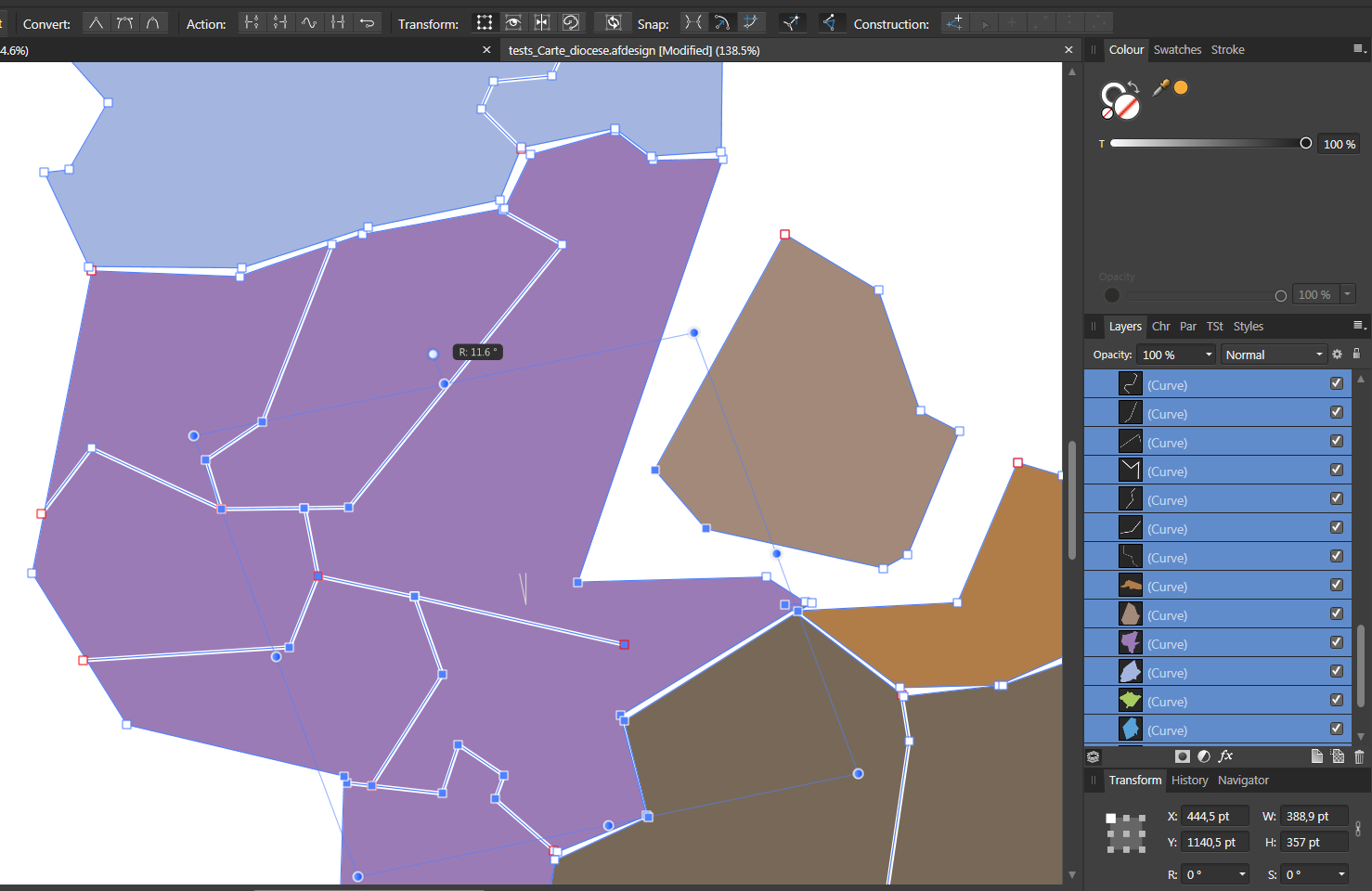Click the W width field 388,9 pt
The width and height of the screenshot is (1372, 891).
tap(1314, 816)
